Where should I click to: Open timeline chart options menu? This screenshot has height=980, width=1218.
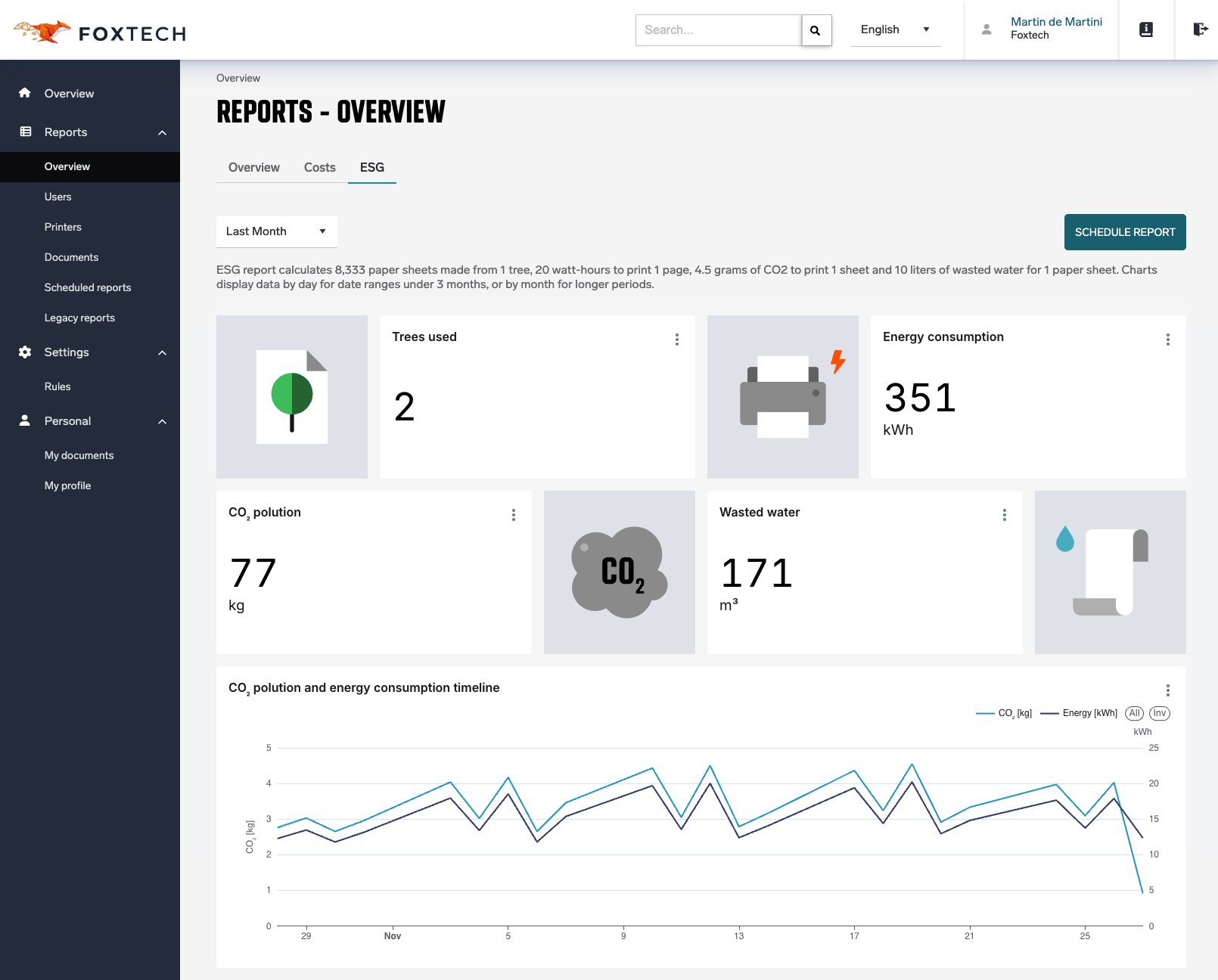[x=1168, y=690]
